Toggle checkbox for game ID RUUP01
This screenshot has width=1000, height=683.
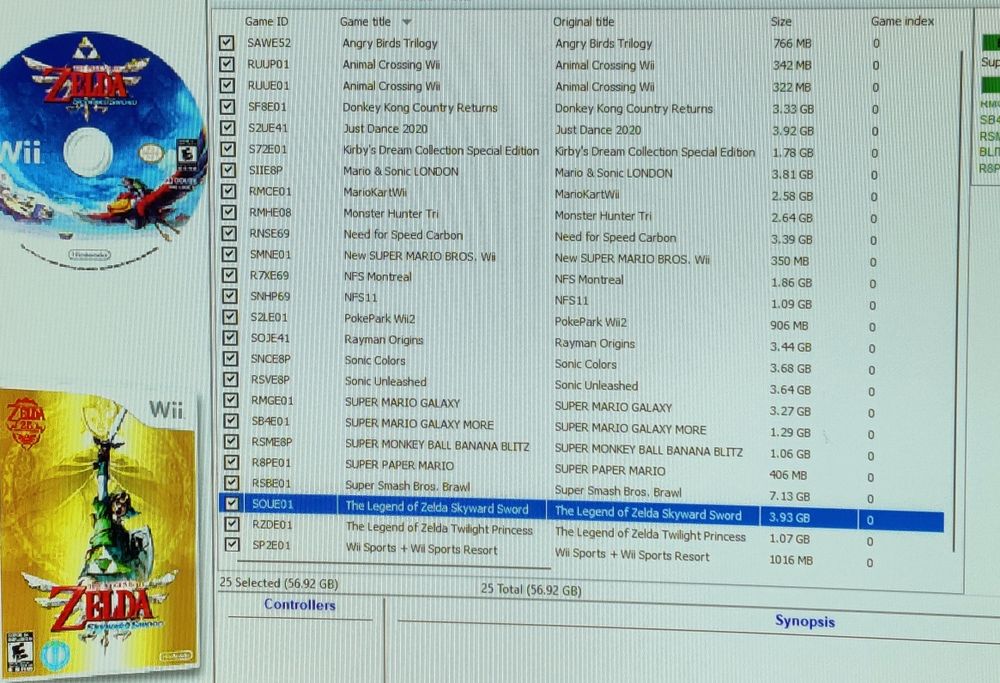coord(226,64)
